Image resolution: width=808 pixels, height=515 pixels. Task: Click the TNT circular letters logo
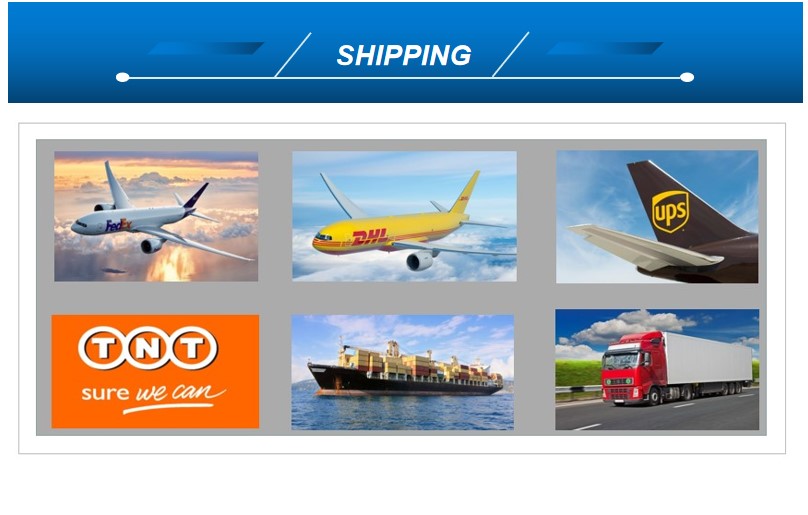(148, 348)
